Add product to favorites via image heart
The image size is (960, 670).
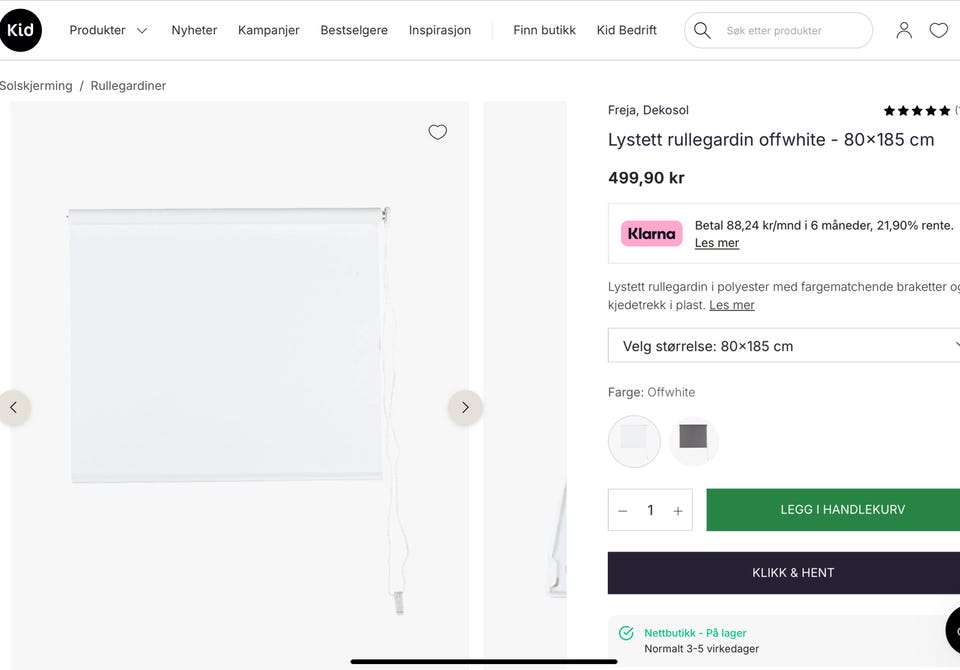coord(437,132)
